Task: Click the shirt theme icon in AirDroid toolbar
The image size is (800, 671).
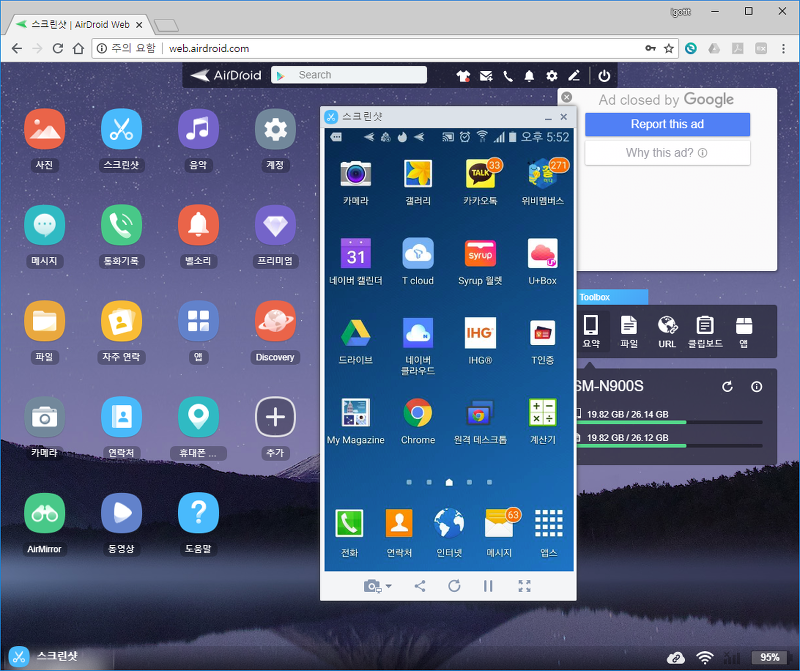Action: (x=463, y=76)
